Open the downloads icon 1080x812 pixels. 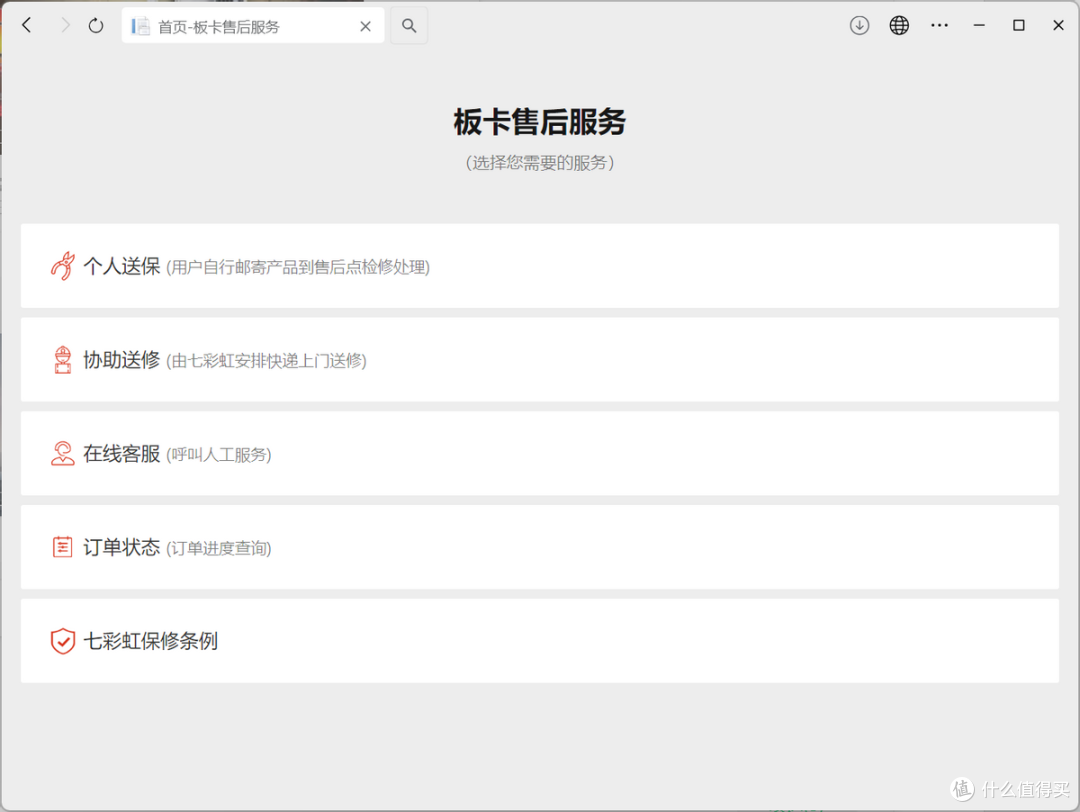coord(859,25)
